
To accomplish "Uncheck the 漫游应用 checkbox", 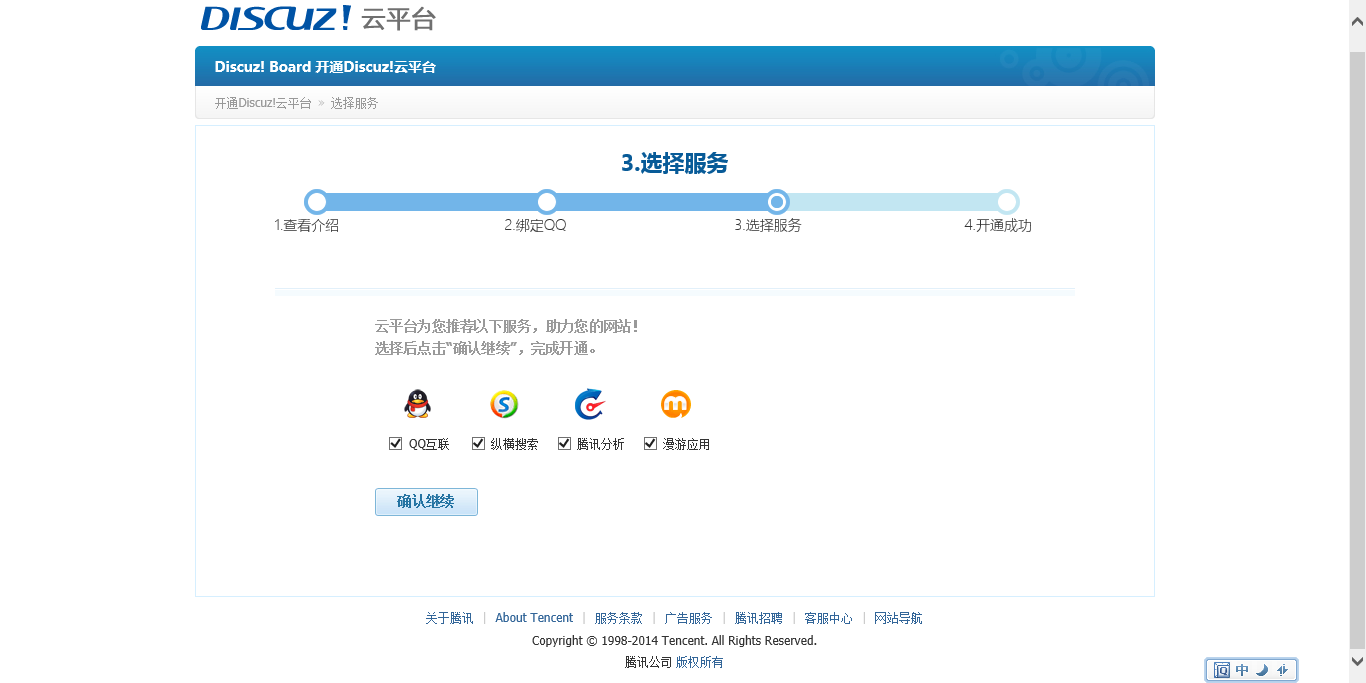I will point(650,443).
